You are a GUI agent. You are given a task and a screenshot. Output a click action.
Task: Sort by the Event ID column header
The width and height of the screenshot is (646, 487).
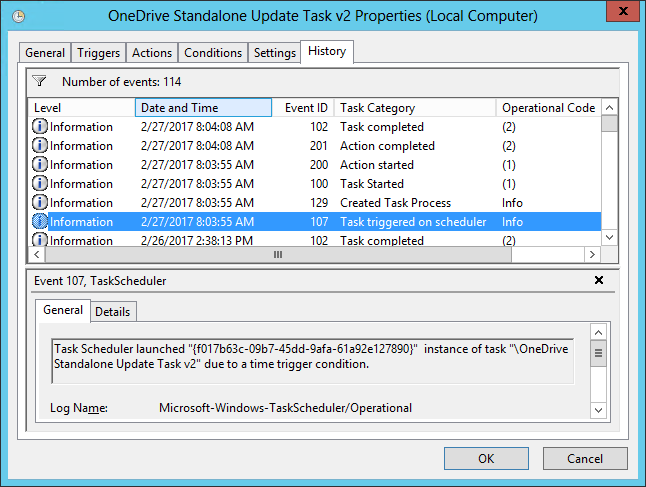click(x=303, y=108)
